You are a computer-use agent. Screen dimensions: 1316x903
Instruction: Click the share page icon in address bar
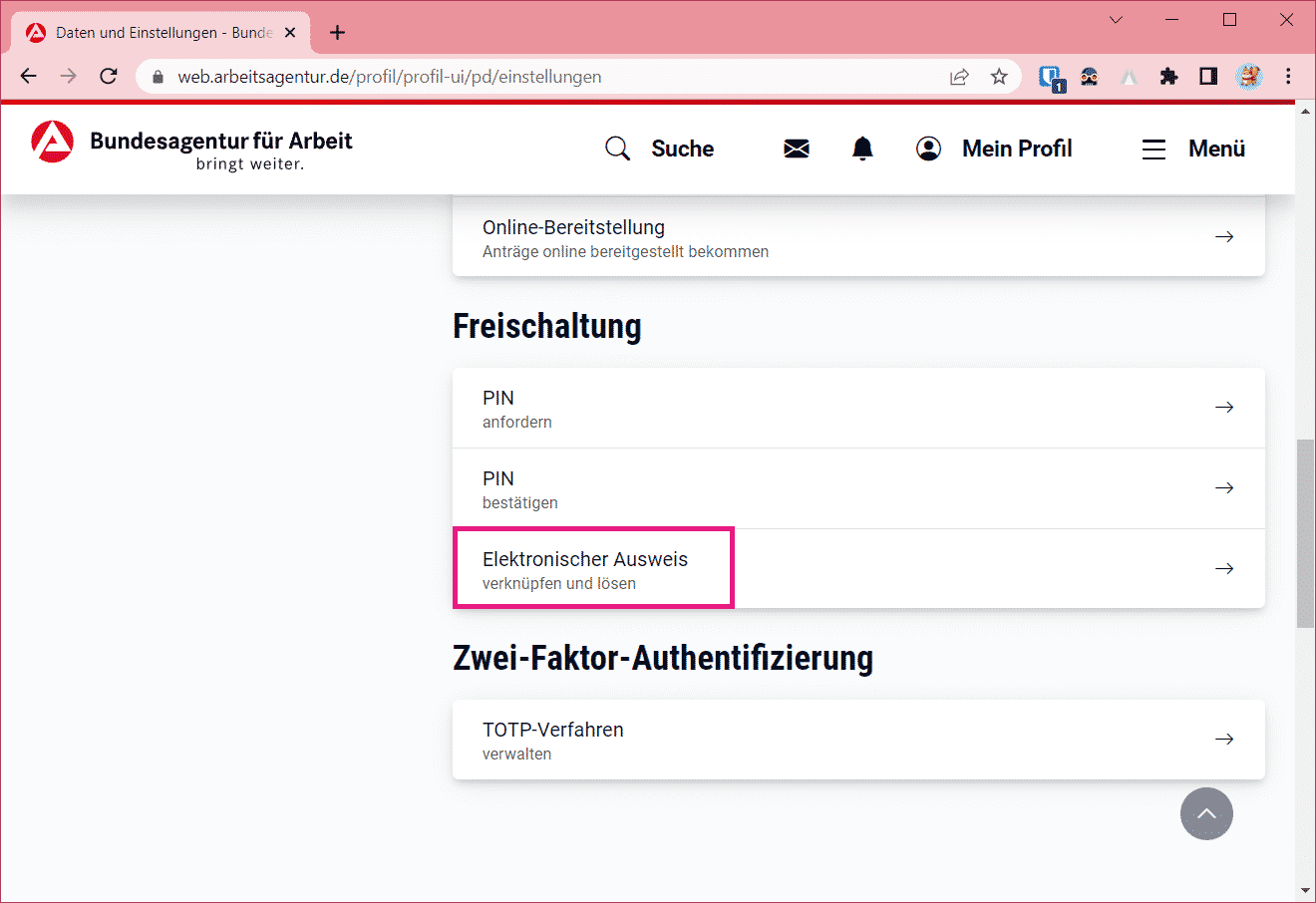(x=959, y=77)
